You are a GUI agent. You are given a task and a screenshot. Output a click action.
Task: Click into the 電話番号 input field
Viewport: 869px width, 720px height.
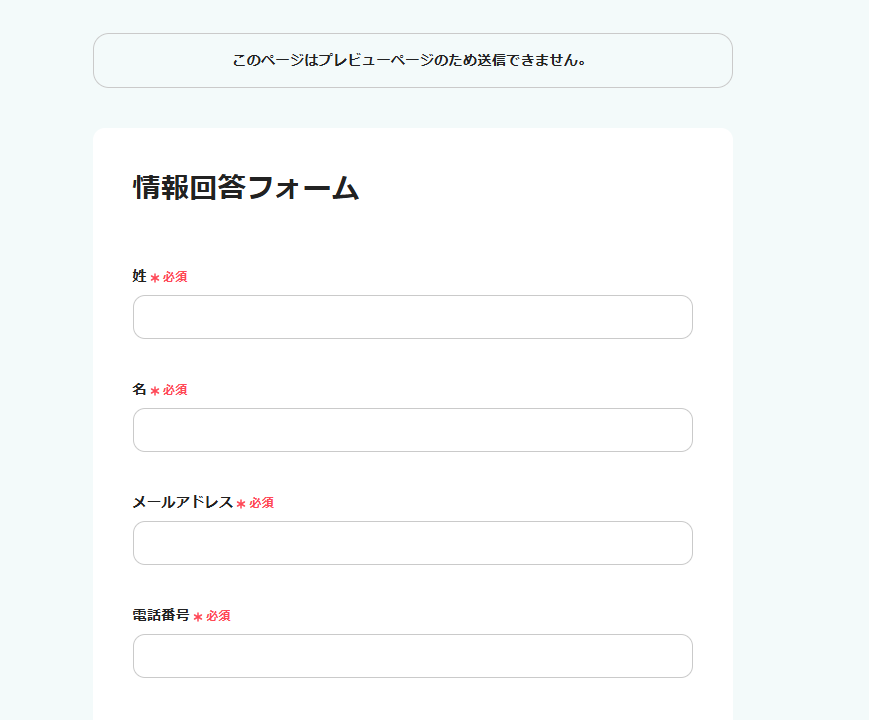click(x=412, y=656)
